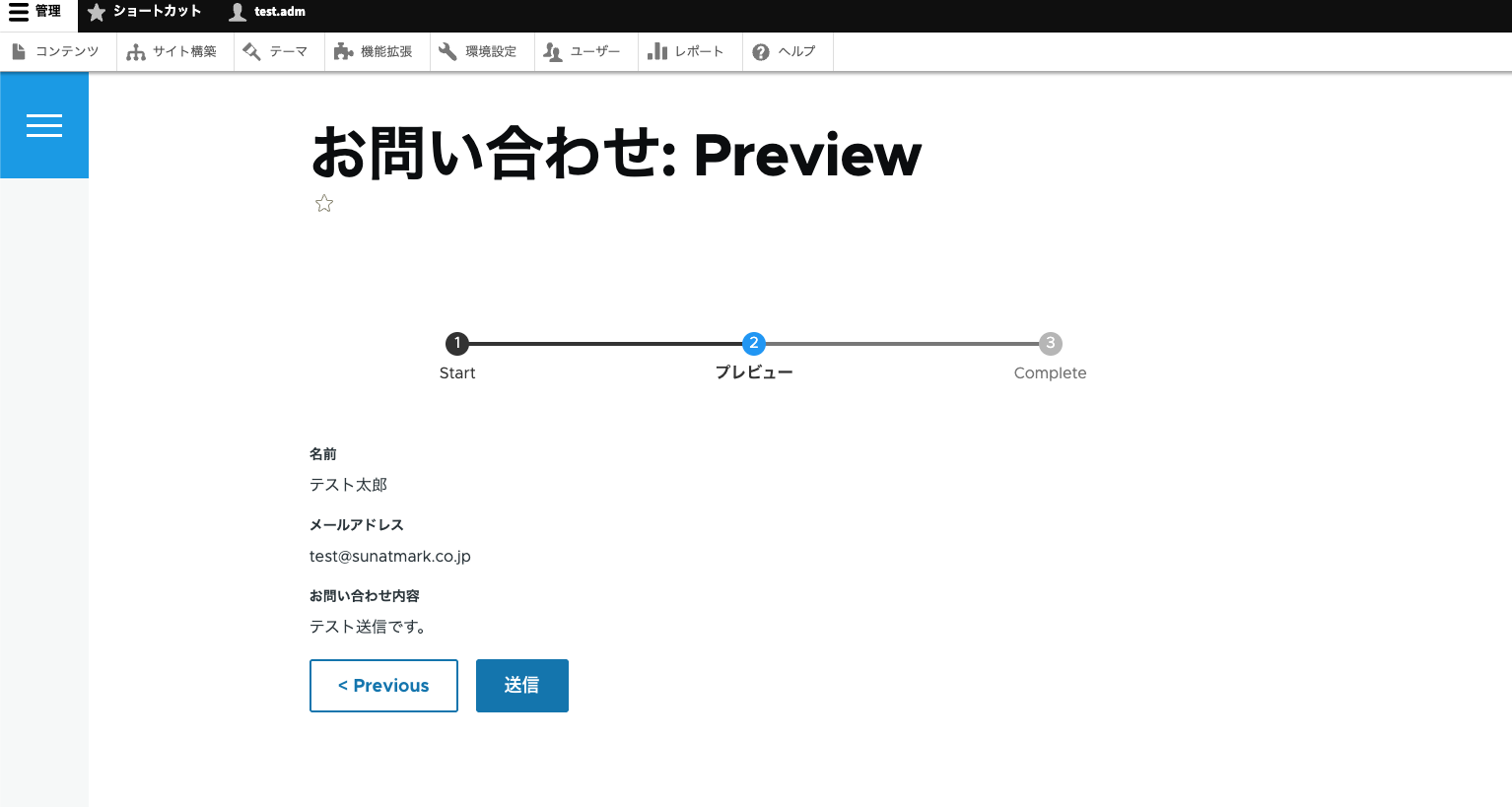Click the page title お問い合わせ: Preview
The height and width of the screenshot is (807, 1512).
(617, 155)
